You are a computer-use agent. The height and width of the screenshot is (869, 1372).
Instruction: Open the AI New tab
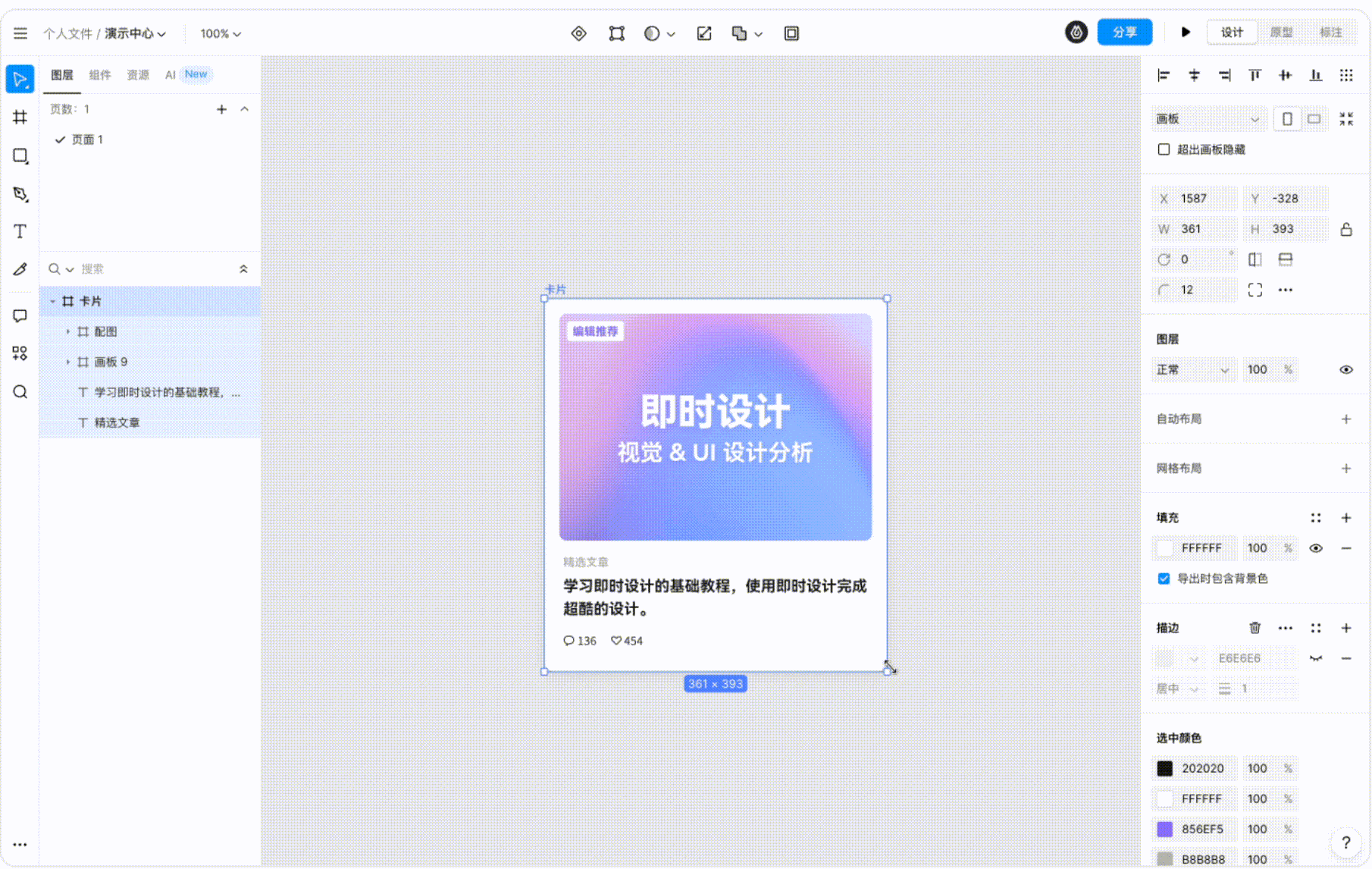point(188,74)
